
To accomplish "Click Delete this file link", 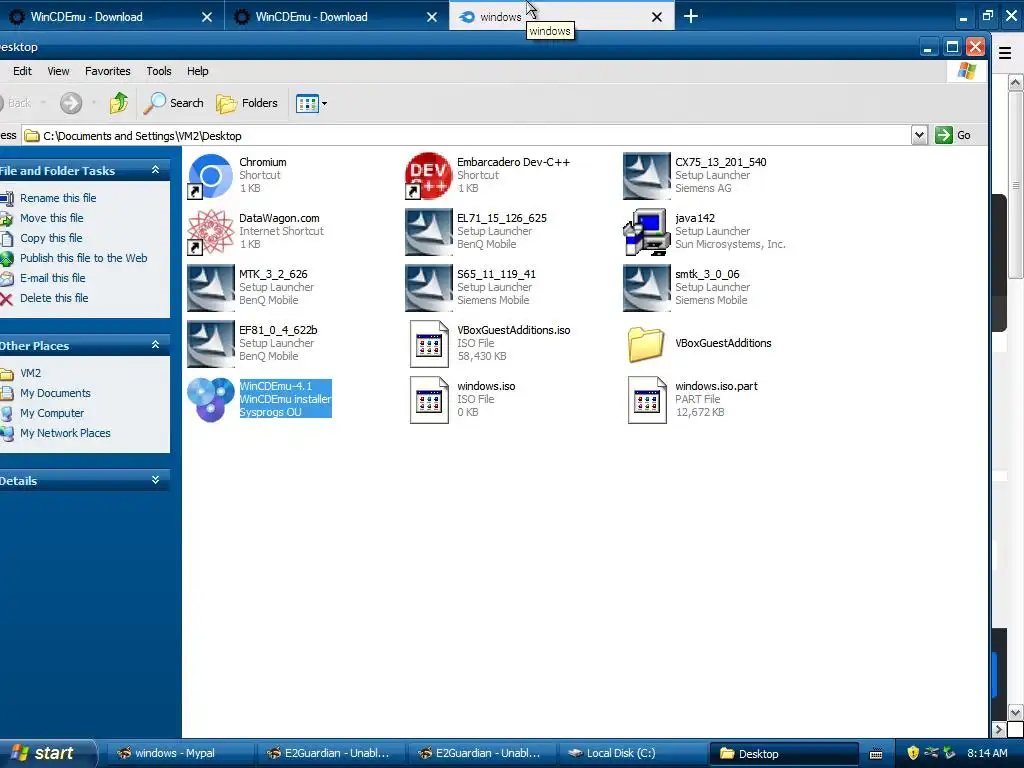I will pyautogui.click(x=54, y=298).
